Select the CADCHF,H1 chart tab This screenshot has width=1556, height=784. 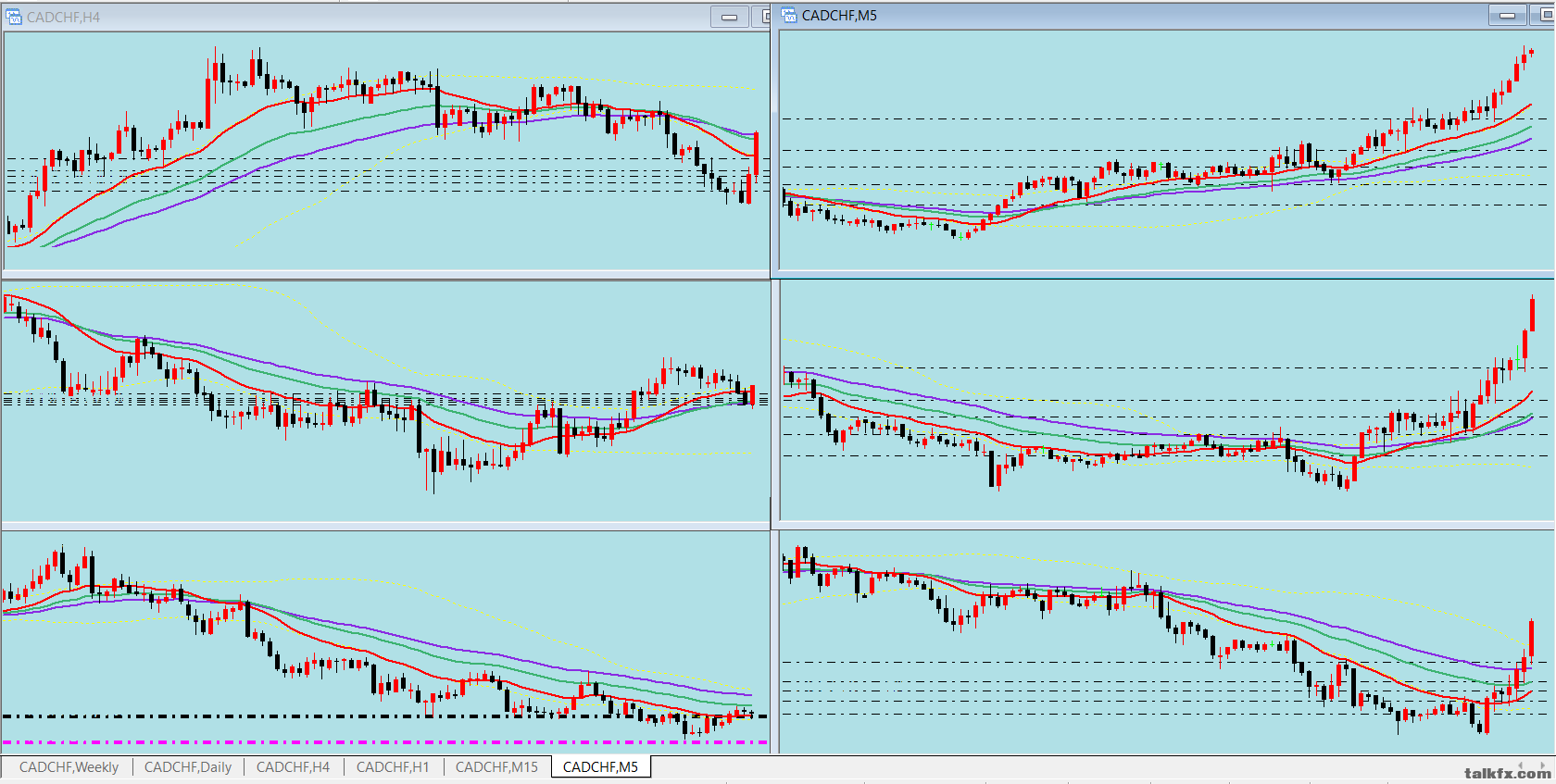[393, 766]
